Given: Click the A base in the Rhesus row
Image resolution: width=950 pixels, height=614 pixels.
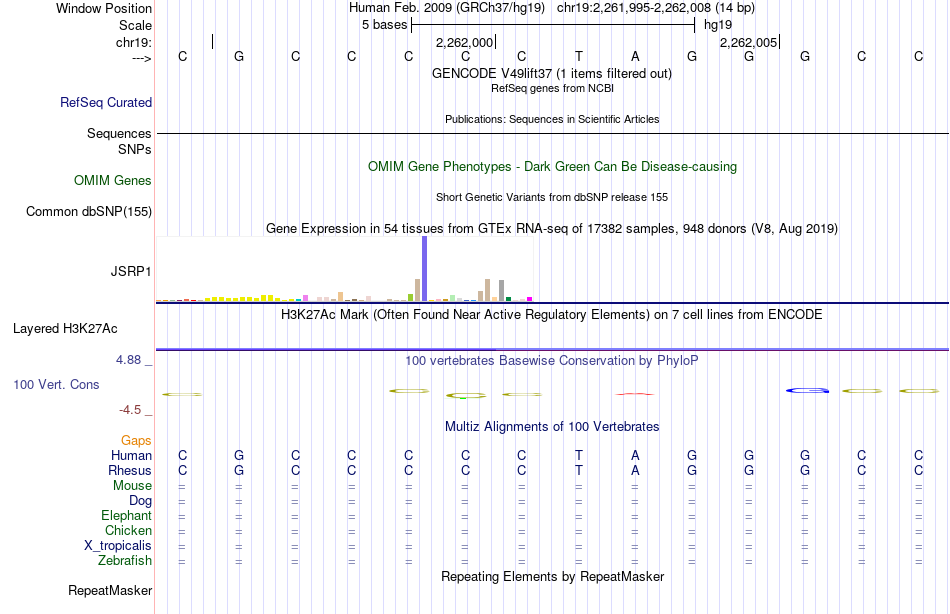Looking at the screenshot, I should pos(635,470).
